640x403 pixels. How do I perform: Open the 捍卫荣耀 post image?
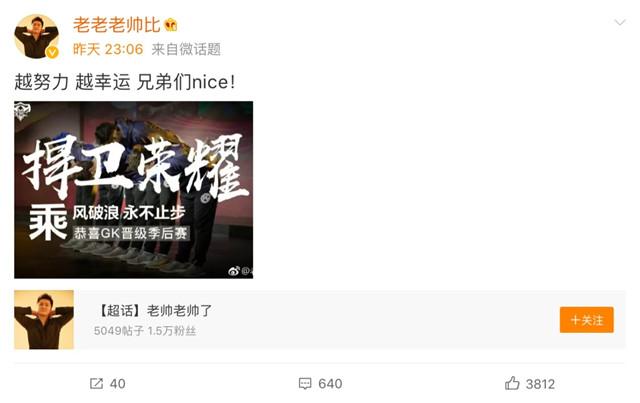pos(133,190)
